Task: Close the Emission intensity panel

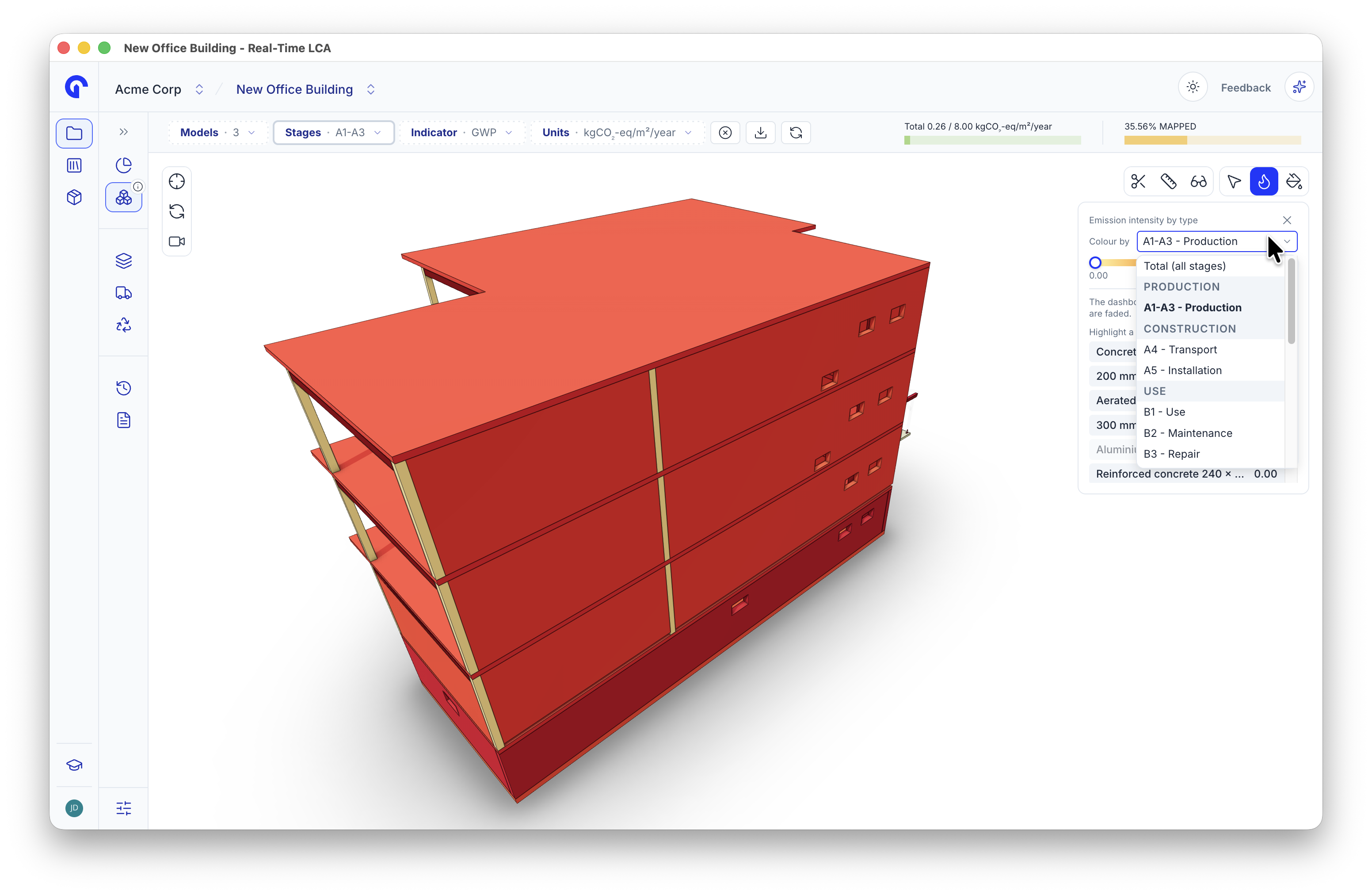Action: point(1287,220)
